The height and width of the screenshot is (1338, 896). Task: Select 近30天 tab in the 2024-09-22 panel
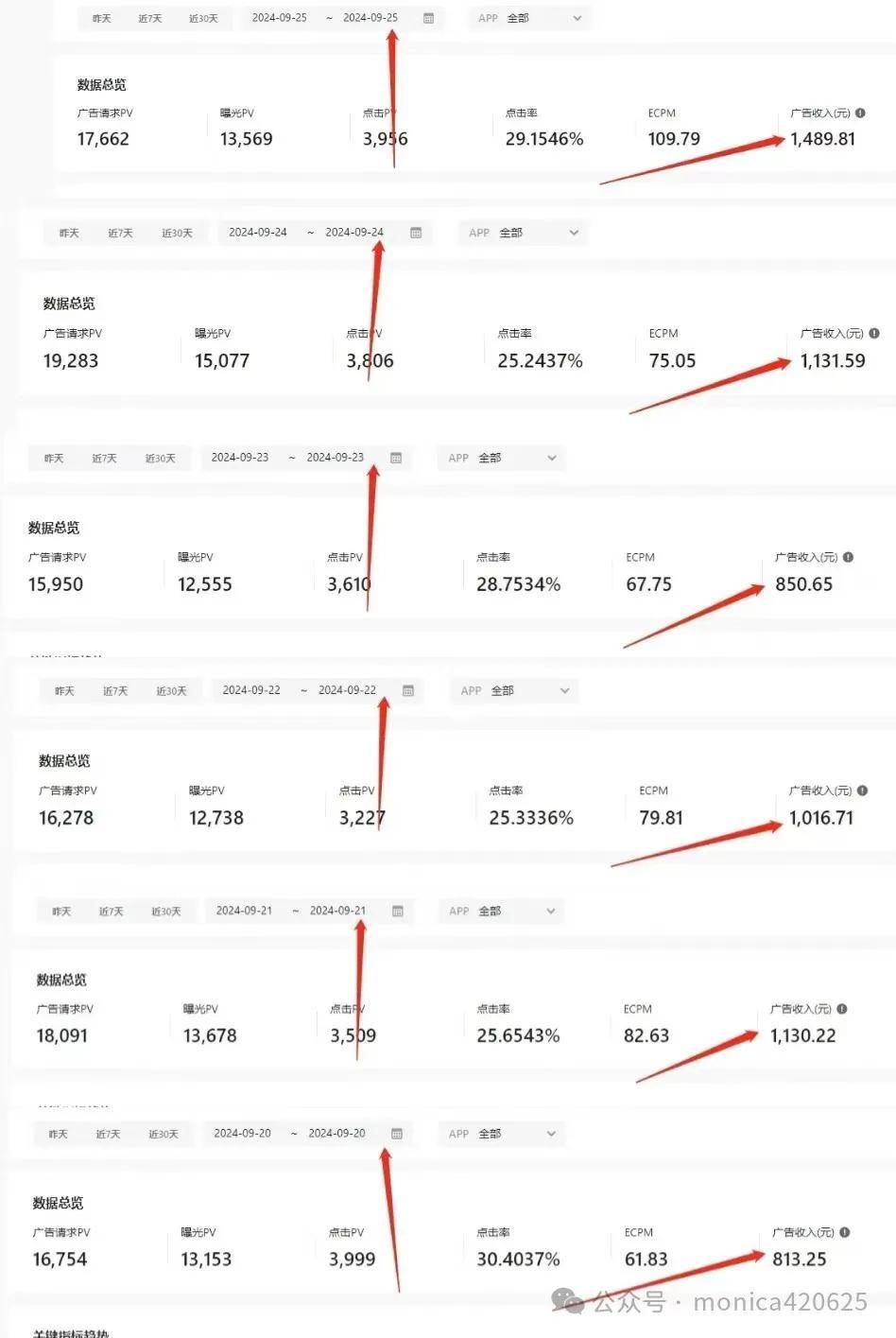(x=171, y=691)
